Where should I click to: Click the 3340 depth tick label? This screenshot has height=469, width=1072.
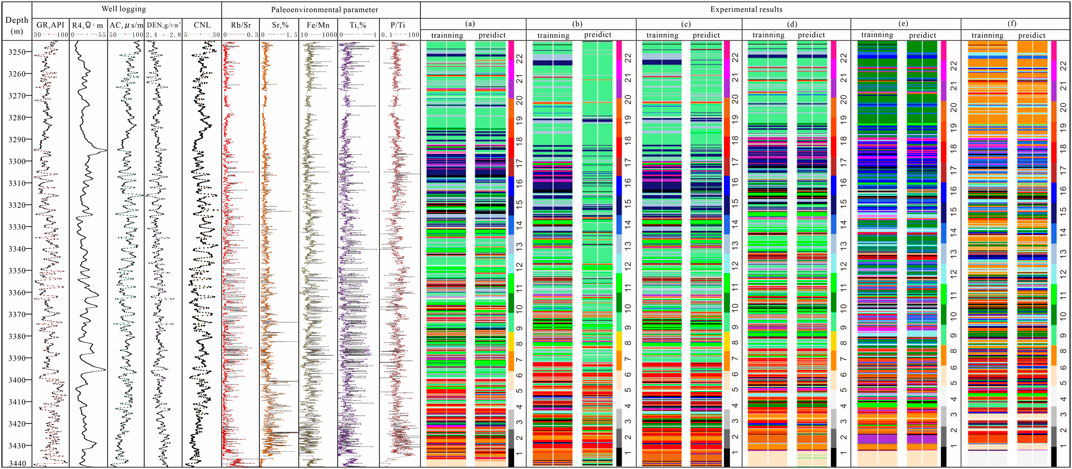15,249
